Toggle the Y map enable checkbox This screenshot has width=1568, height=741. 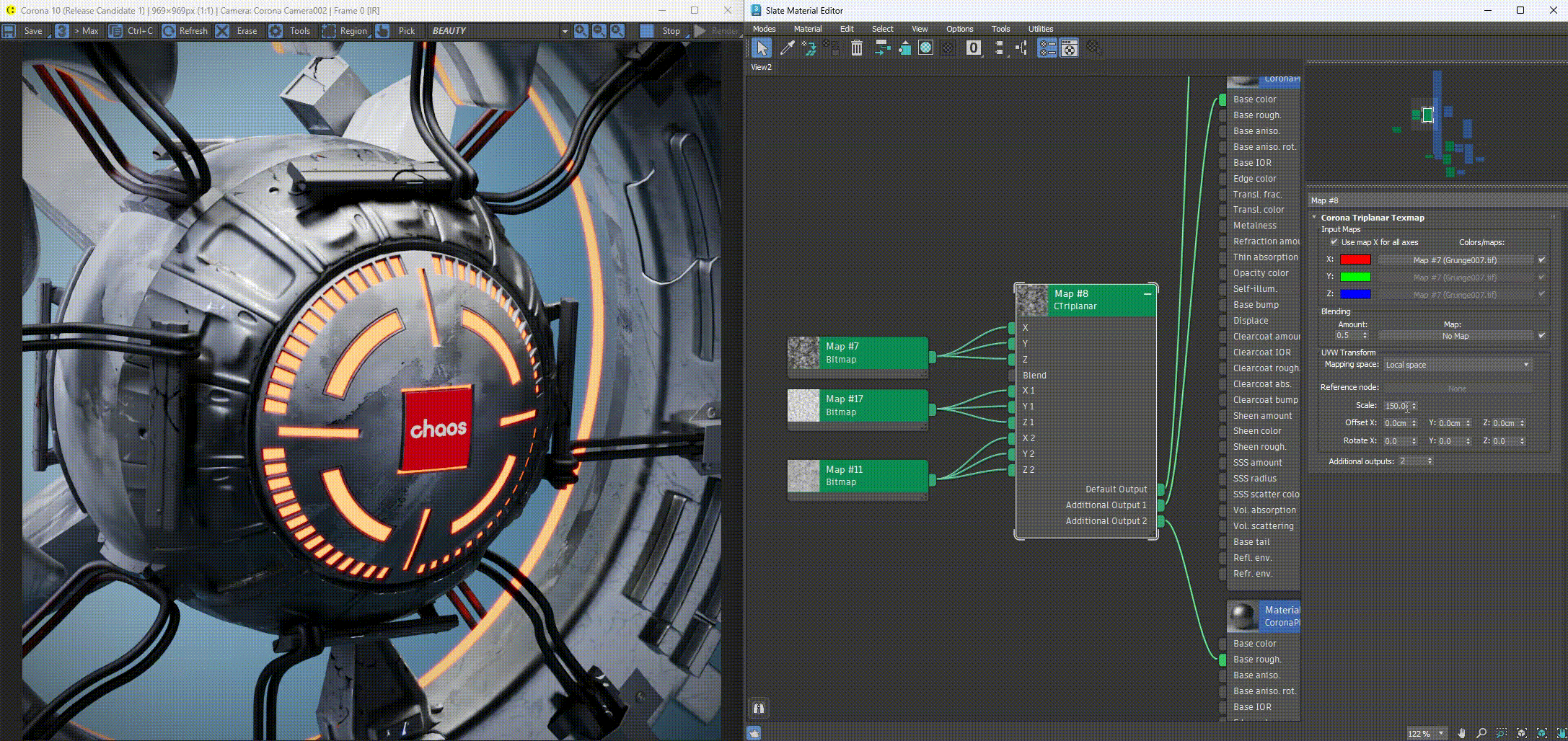[1541, 277]
